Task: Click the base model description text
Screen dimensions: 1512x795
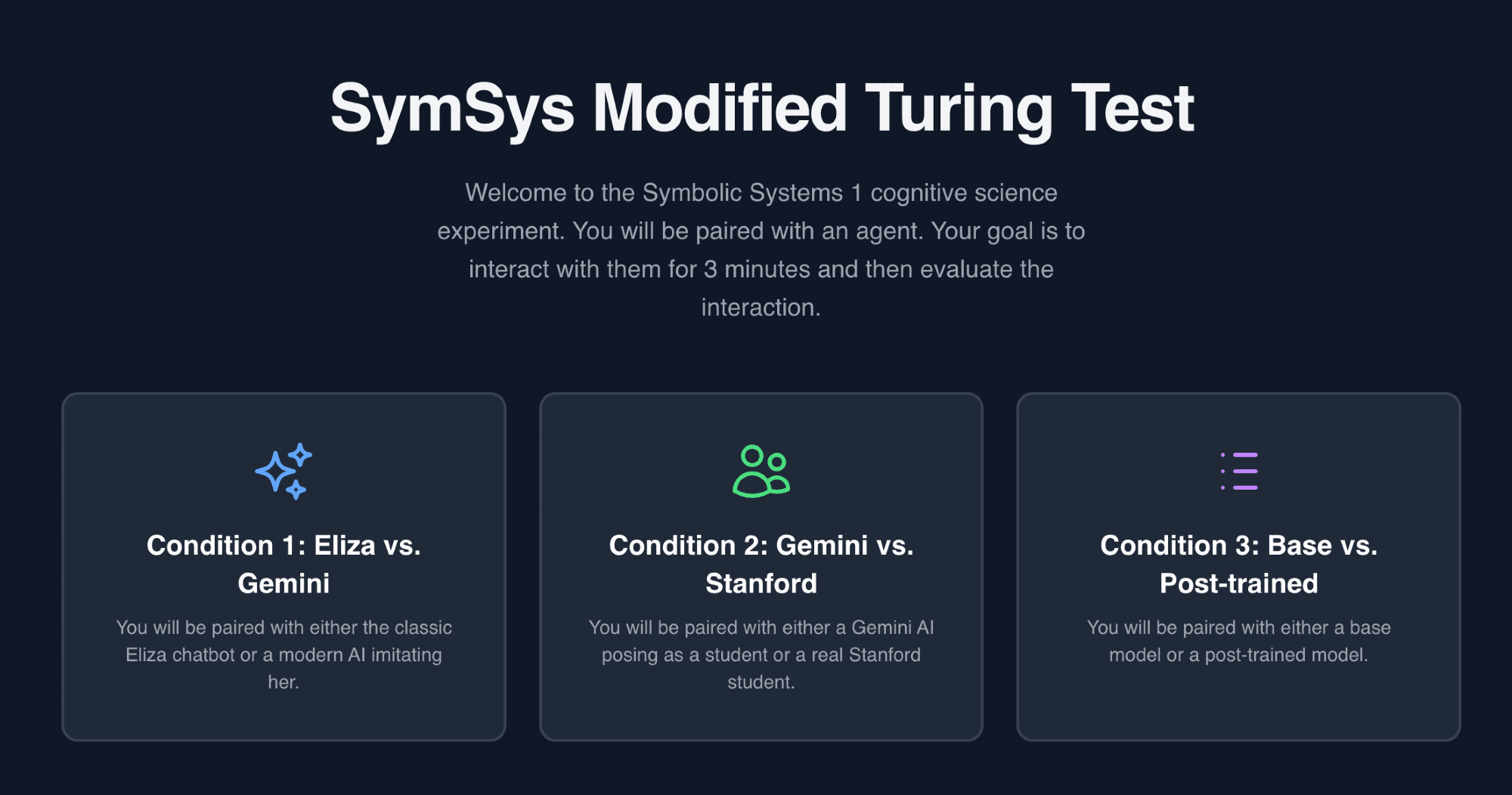Action: click(x=1238, y=641)
